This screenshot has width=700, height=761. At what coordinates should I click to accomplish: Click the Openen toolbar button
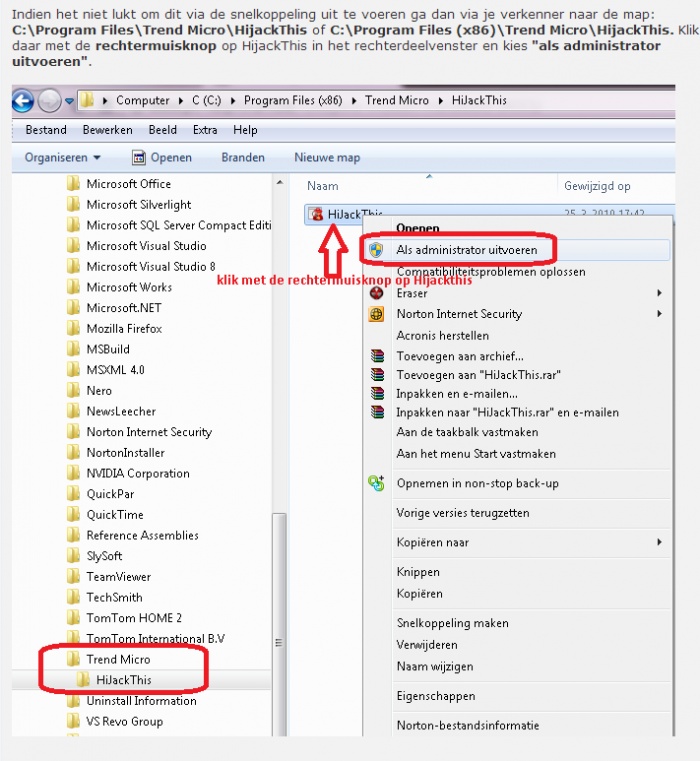(x=162, y=158)
